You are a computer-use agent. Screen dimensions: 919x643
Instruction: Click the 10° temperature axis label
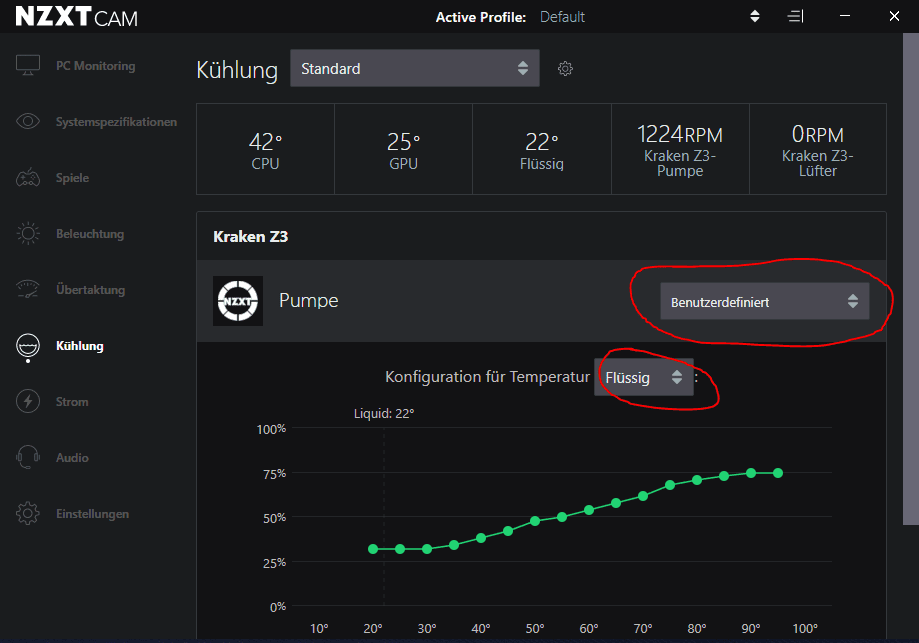[319, 628]
